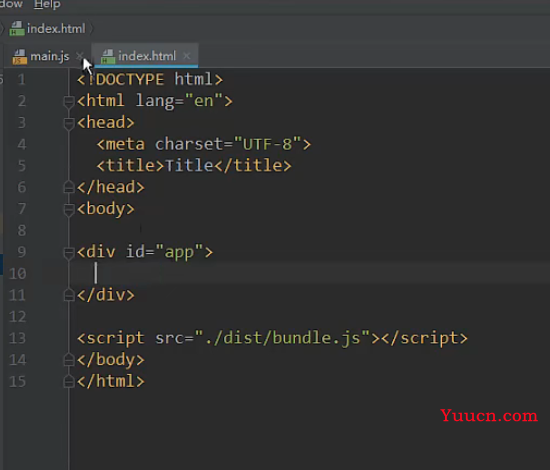Switch to the main.js tab
The image size is (550, 470).
(49, 56)
